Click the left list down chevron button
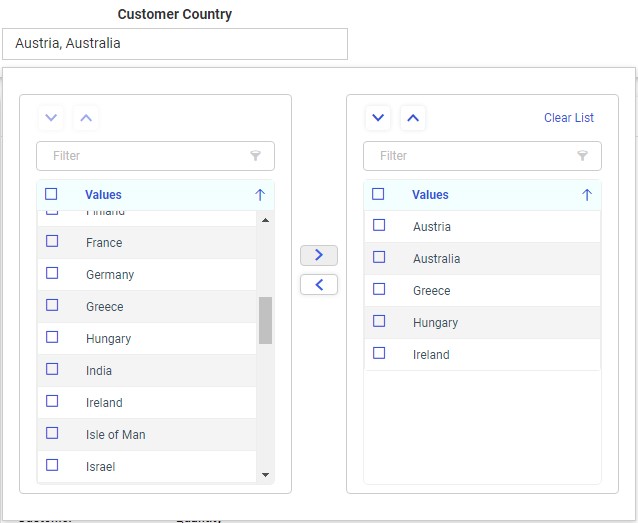638x523 pixels. tap(51, 118)
